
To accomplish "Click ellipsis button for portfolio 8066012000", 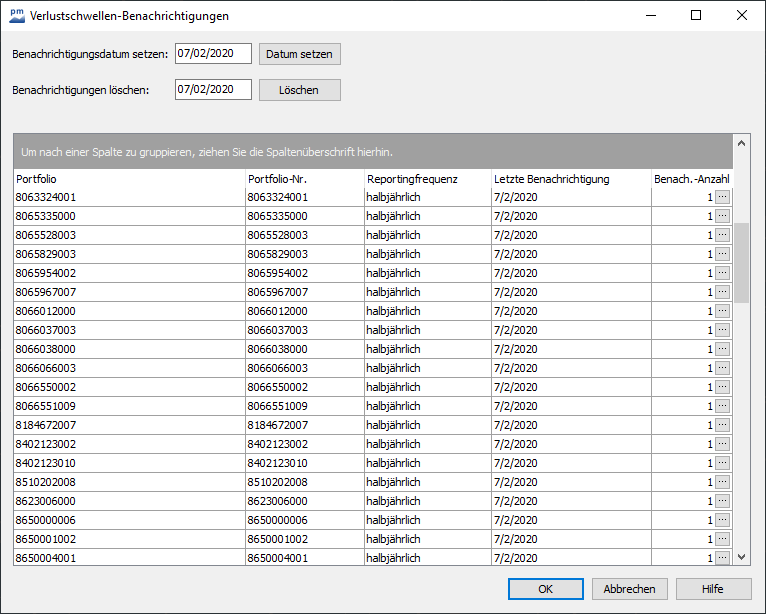I will [723, 311].
